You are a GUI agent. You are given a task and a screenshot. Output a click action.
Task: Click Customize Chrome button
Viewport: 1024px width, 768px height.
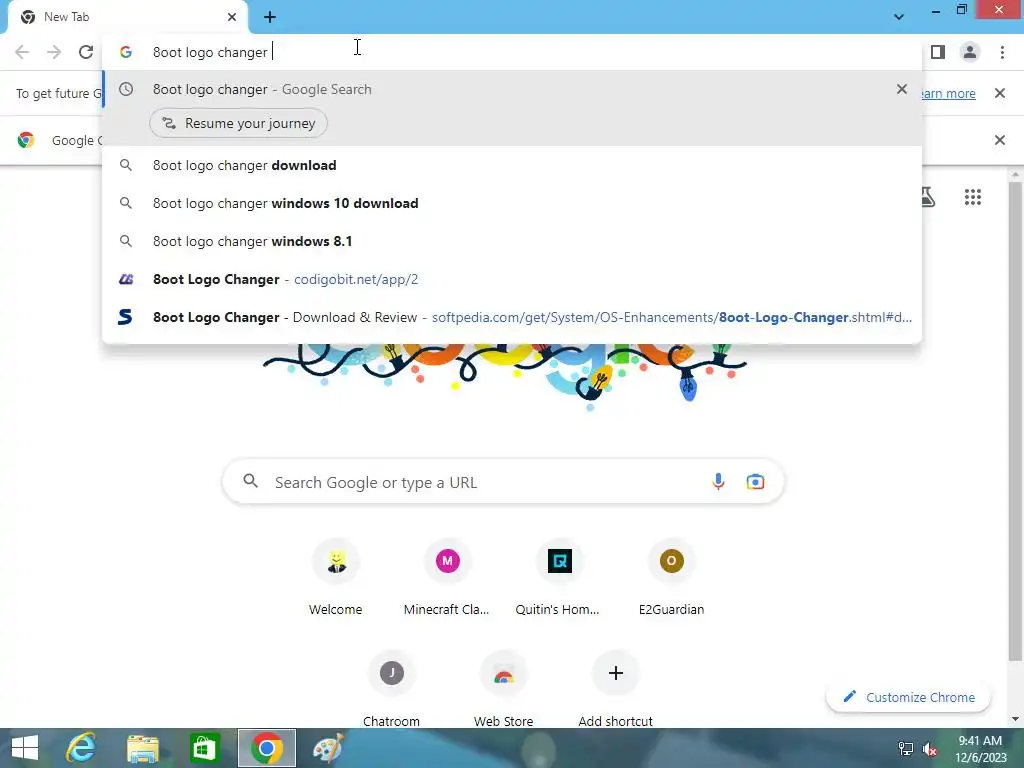908,697
